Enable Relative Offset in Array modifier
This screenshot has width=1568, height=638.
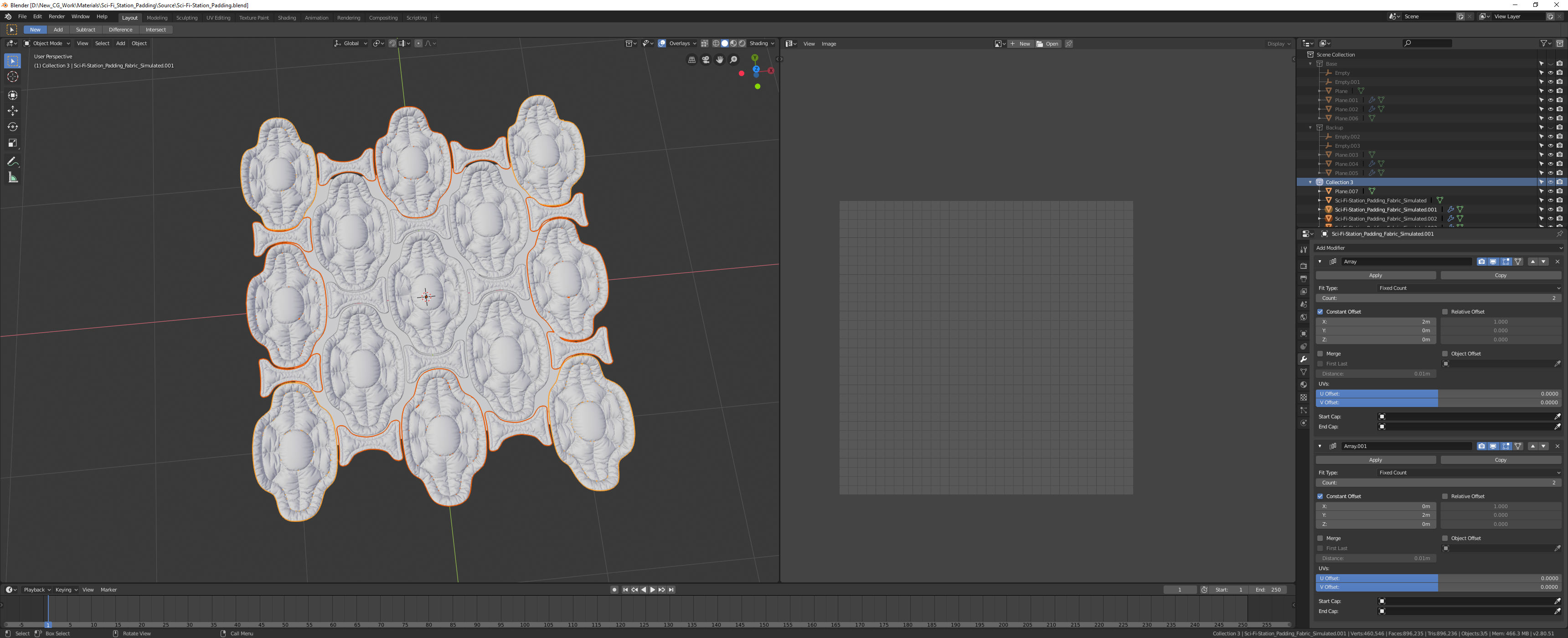click(x=1445, y=312)
